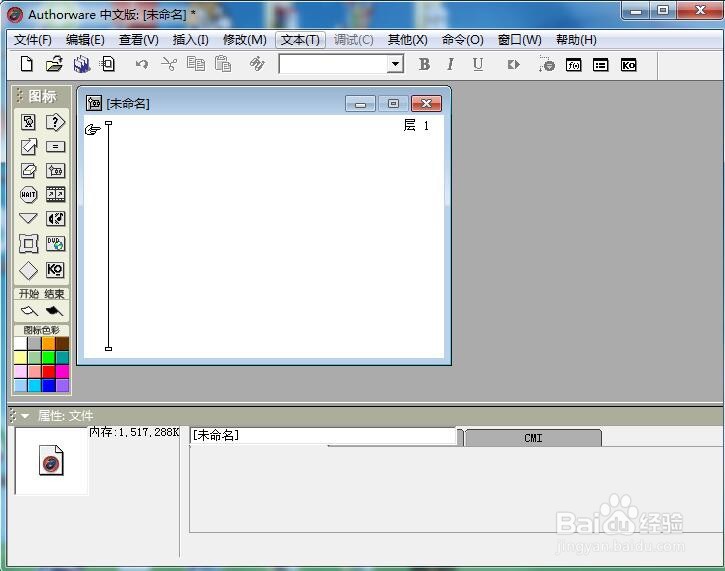This screenshot has width=725, height=571.
Task: Open the 编辑(E) menu
Action: click(85, 40)
